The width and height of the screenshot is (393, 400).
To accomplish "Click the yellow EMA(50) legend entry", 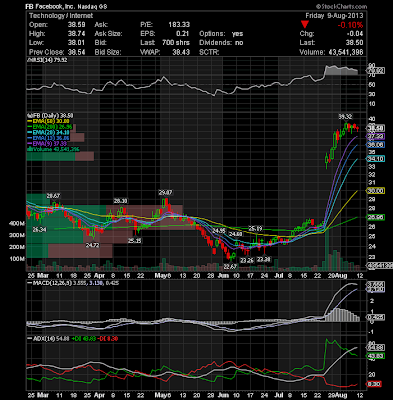I will pos(48,121).
